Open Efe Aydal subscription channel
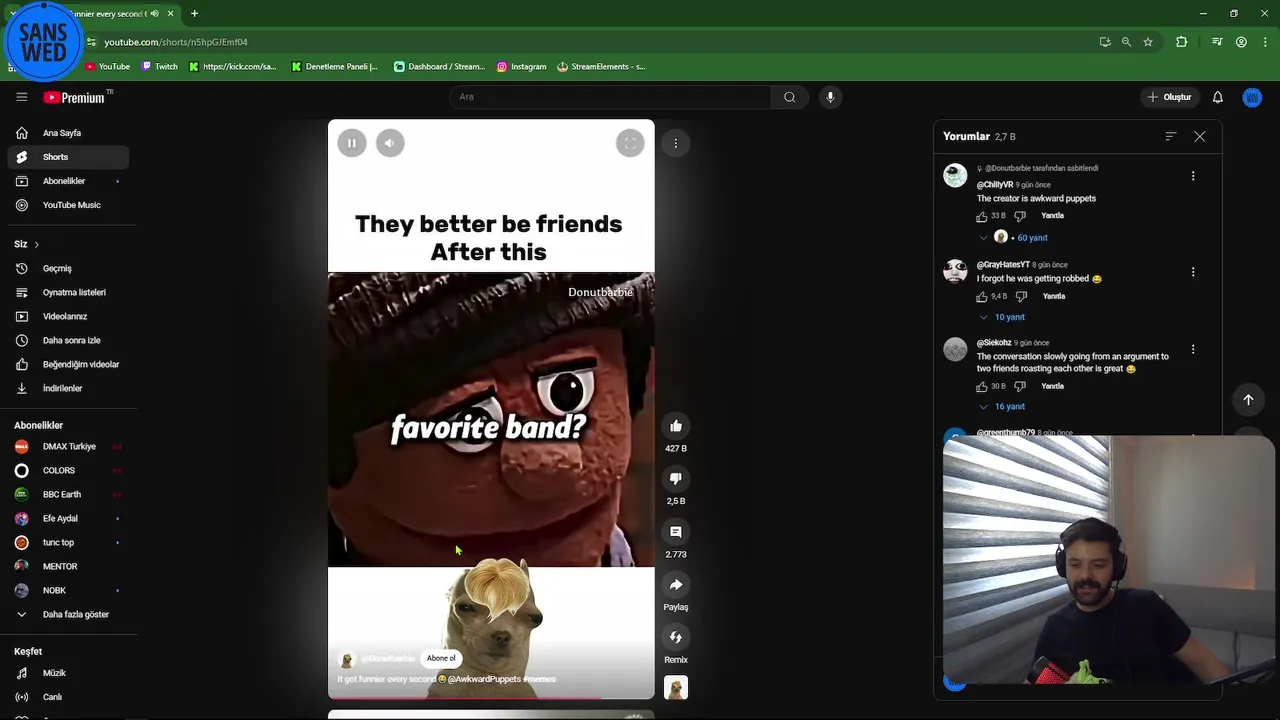This screenshot has width=1280, height=720. tap(68, 518)
